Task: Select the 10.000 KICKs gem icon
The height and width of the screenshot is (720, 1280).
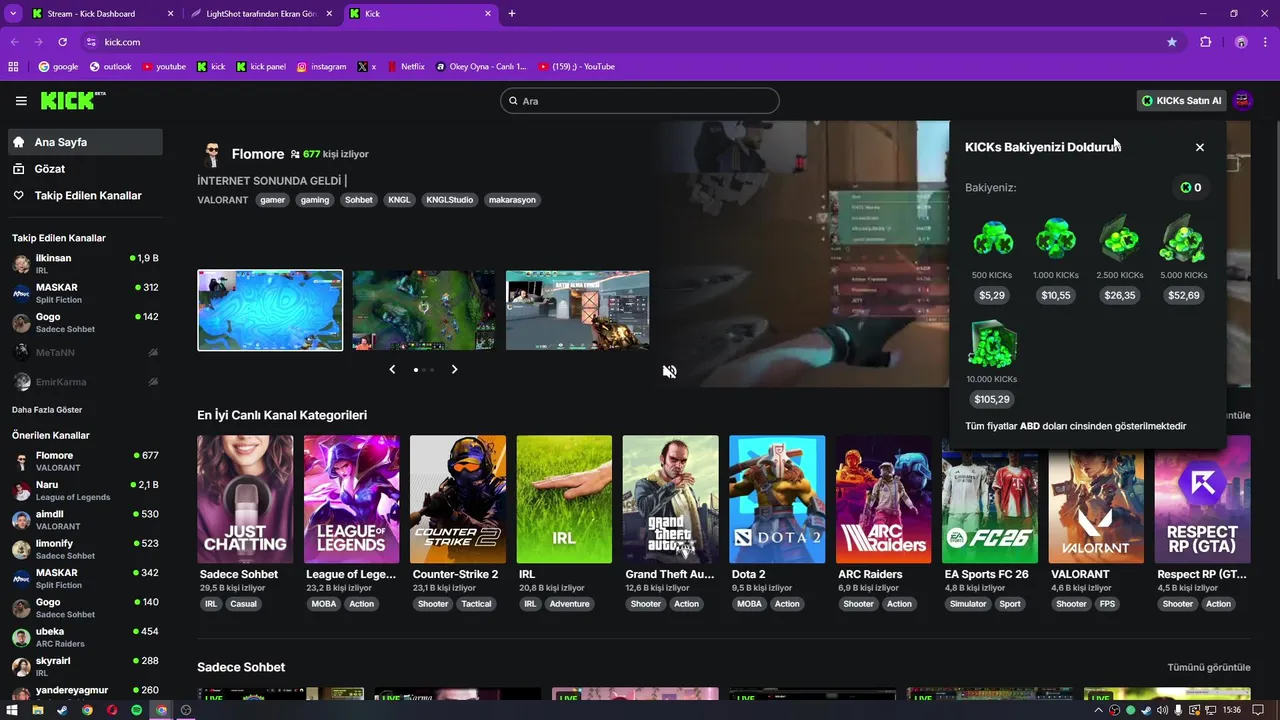Action: [992, 344]
